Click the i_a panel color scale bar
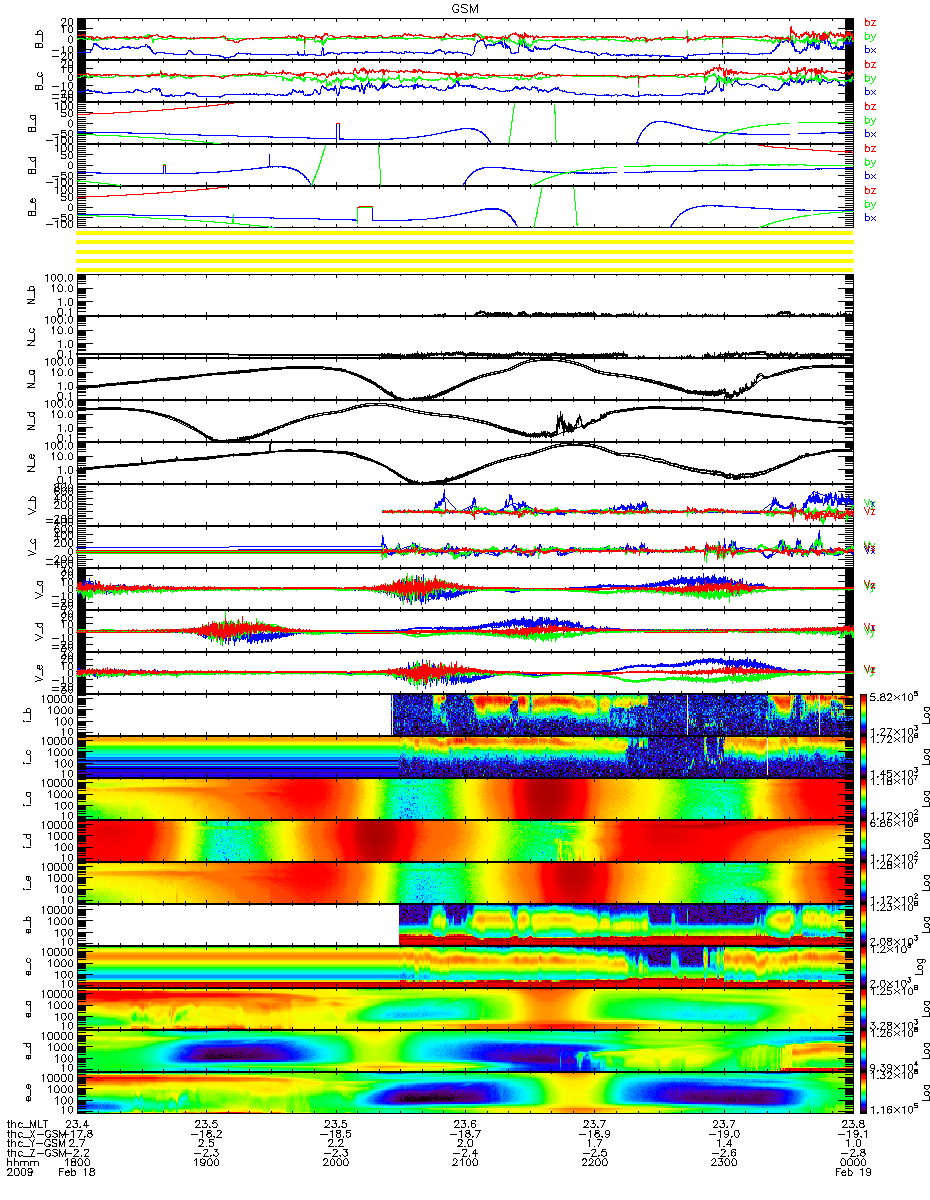The height and width of the screenshot is (1200, 930). point(865,799)
